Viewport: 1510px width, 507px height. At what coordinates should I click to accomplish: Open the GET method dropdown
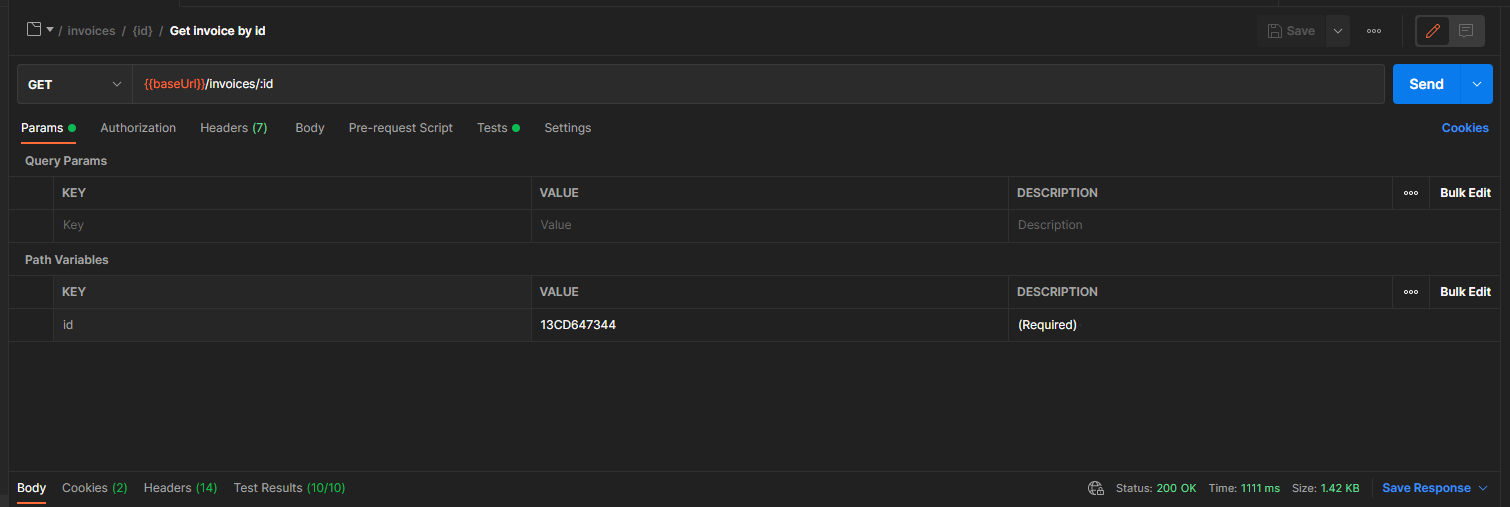click(x=75, y=84)
